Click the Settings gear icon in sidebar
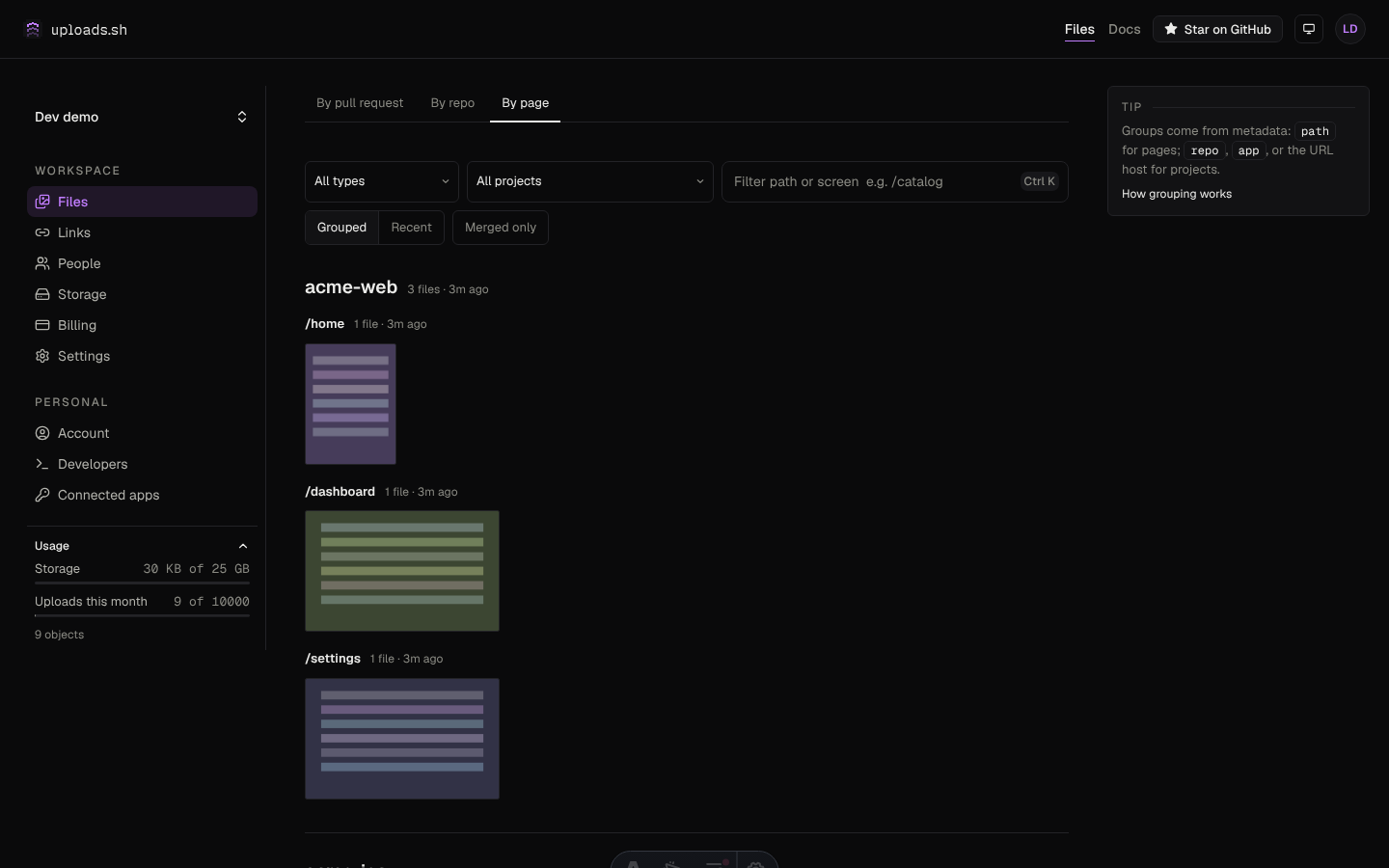 coord(42,356)
